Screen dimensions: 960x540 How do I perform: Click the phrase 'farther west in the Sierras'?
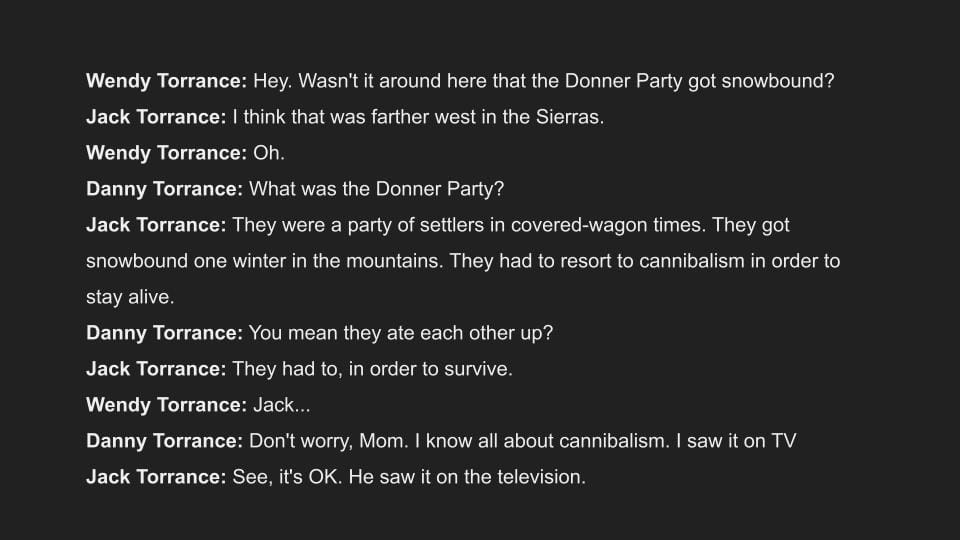click(486, 117)
